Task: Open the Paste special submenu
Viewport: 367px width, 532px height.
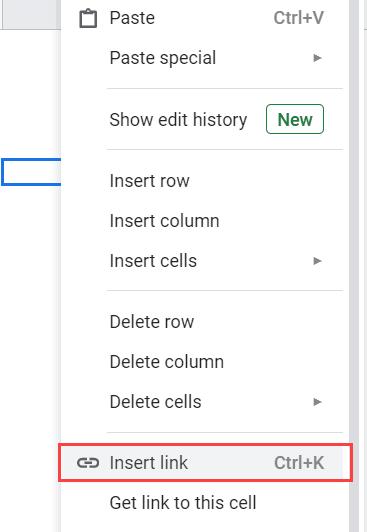Action: pyautogui.click(x=205, y=58)
